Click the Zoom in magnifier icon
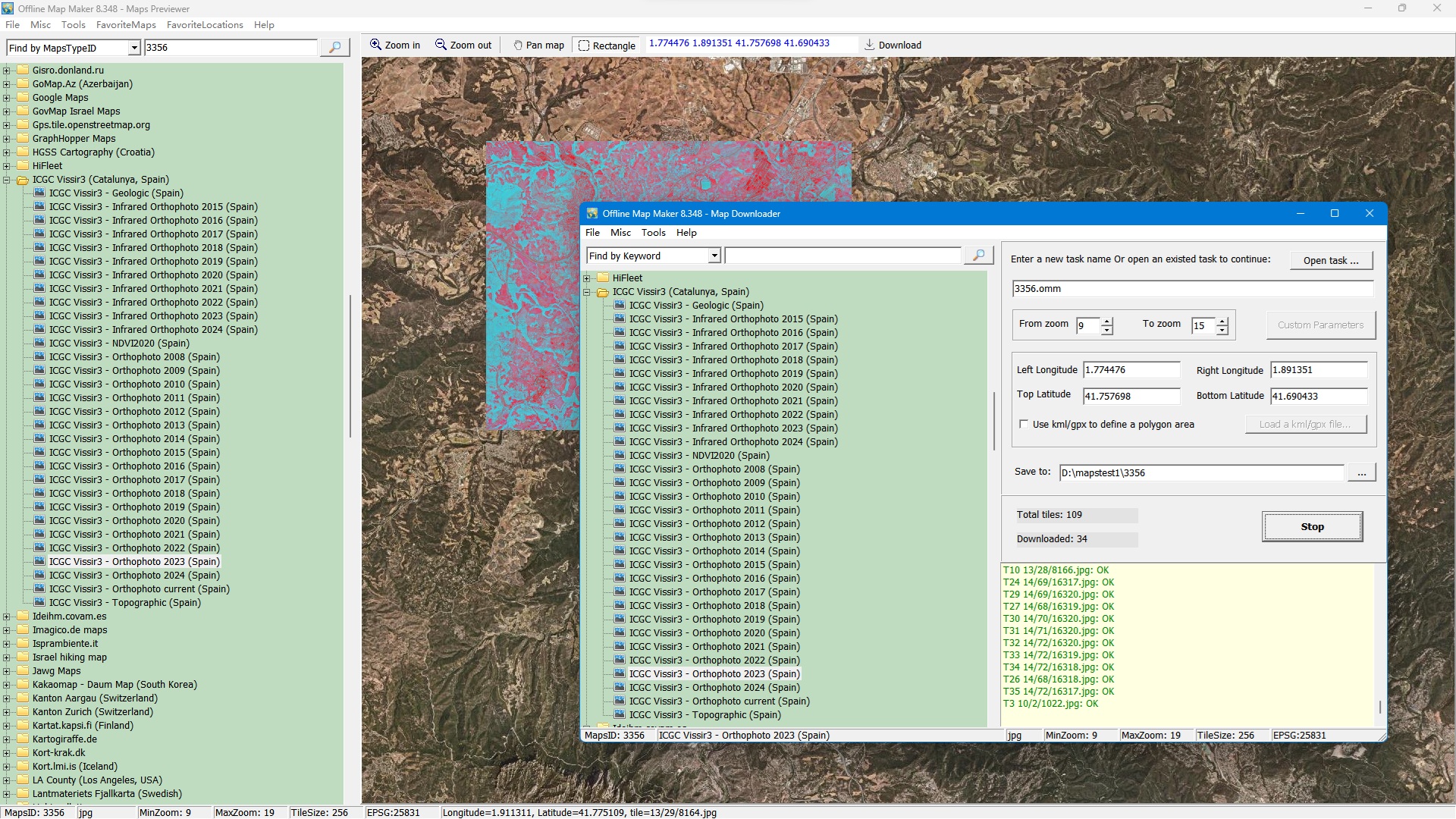 pos(375,45)
